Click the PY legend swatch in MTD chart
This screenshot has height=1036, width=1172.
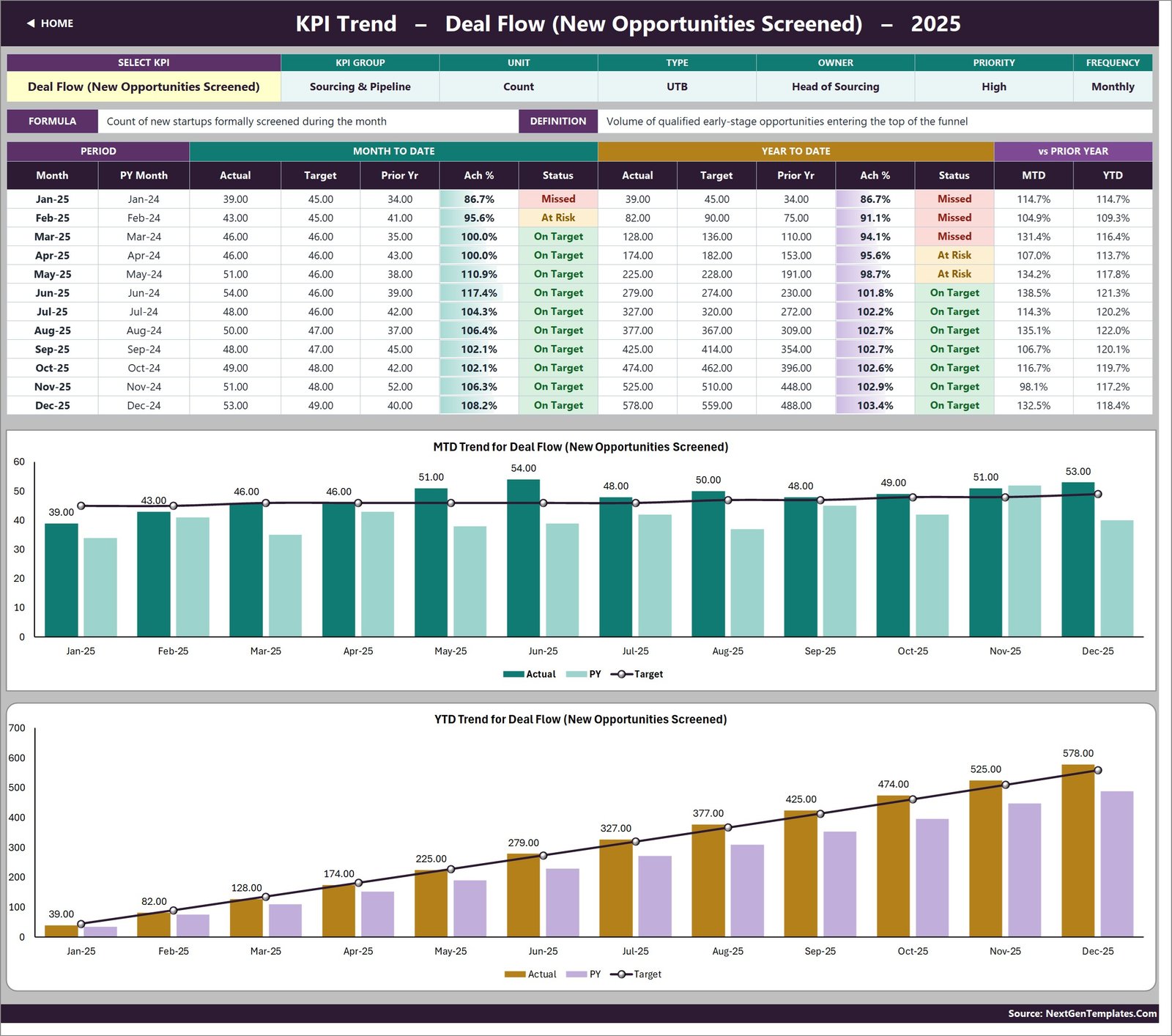pos(576,674)
